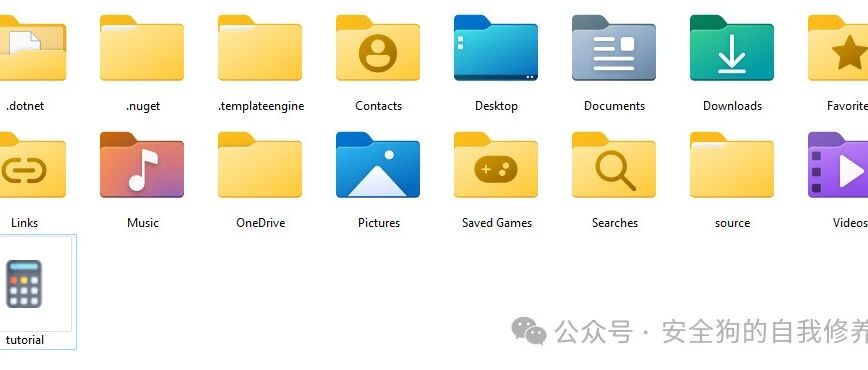
Task: Click the "Saved Games" label text
Action: pos(497,223)
